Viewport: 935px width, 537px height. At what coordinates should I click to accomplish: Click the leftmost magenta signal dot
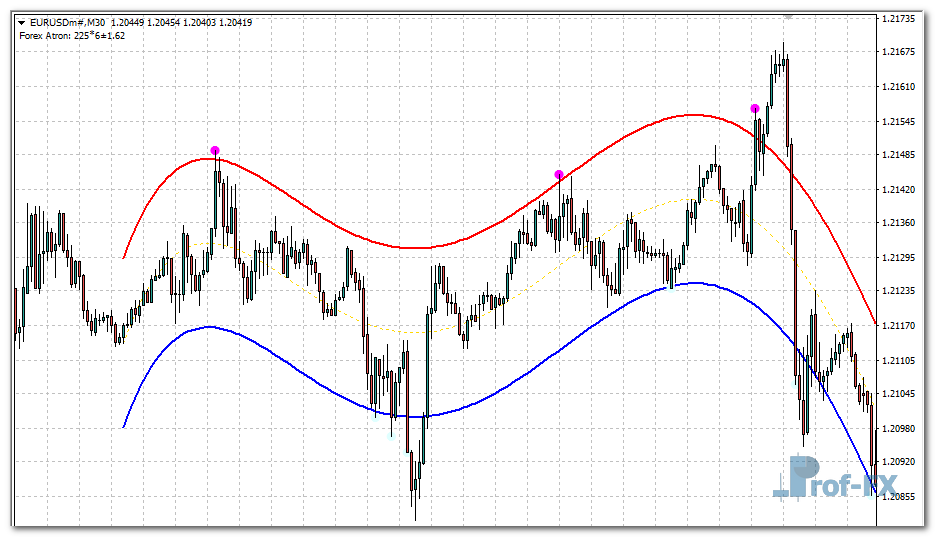click(215, 151)
